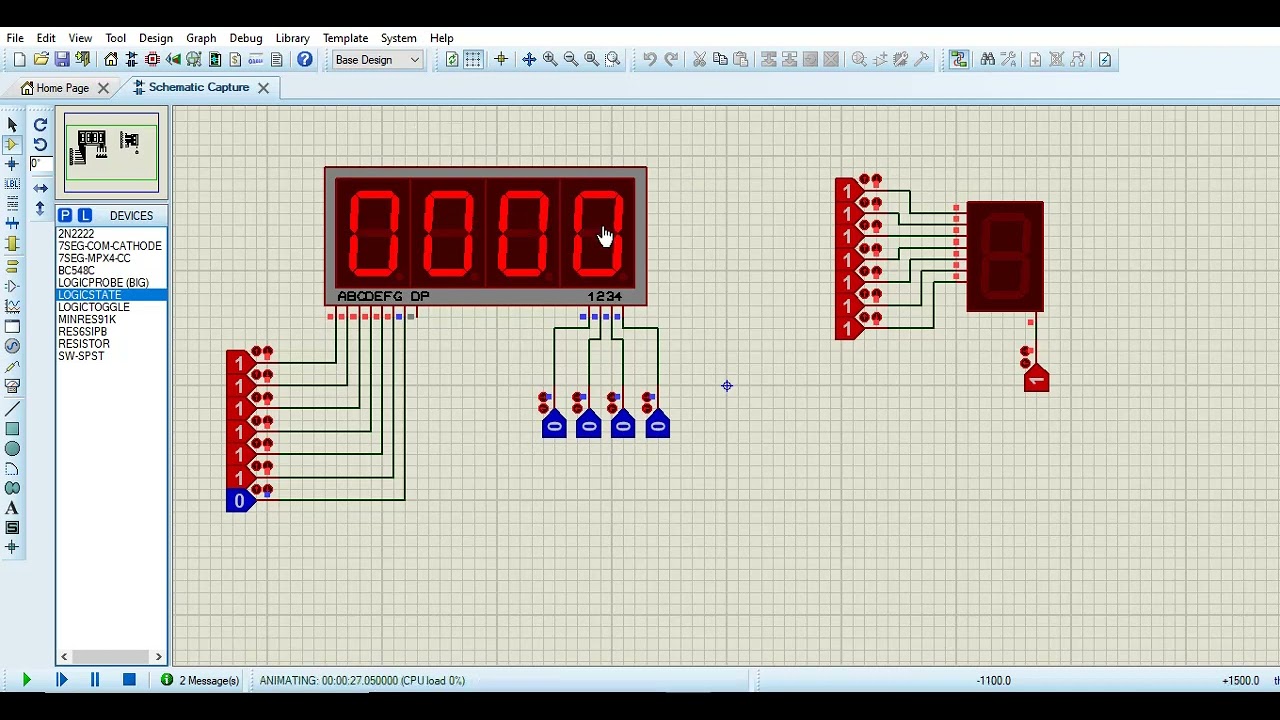
Task: Select the 2D Graphics Text tool
Action: point(12,508)
